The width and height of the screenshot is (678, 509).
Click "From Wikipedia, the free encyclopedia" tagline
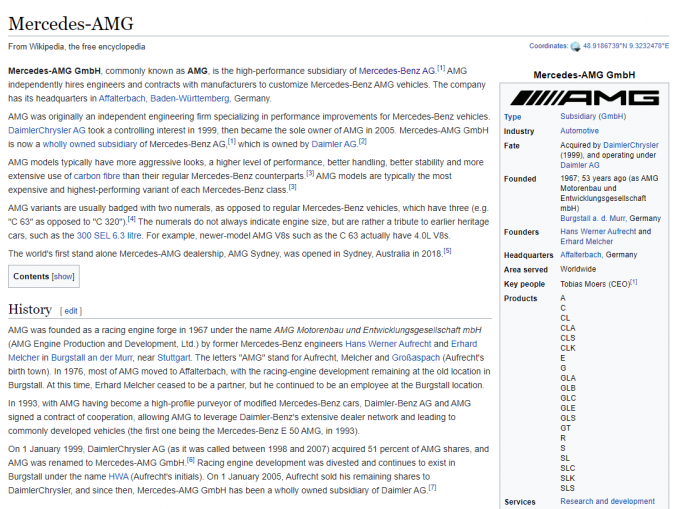point(77,47)
